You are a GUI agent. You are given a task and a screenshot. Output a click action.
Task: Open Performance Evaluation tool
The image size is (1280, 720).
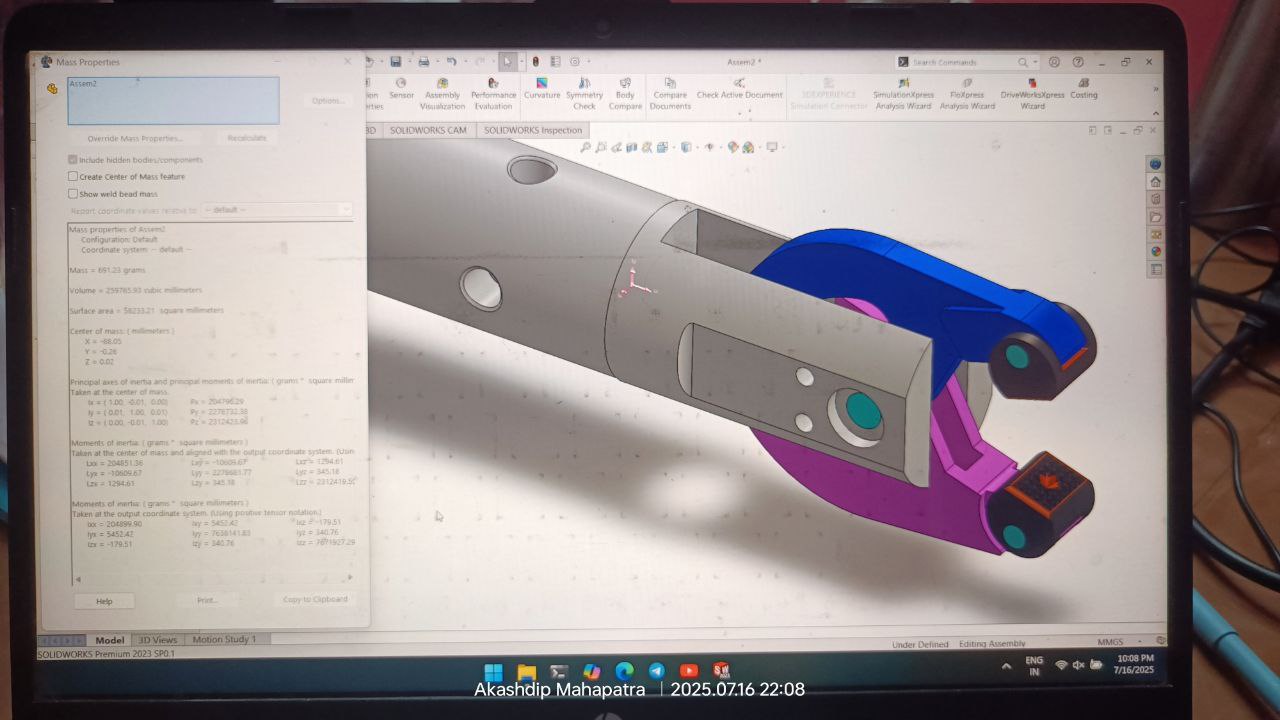[493, 94]
